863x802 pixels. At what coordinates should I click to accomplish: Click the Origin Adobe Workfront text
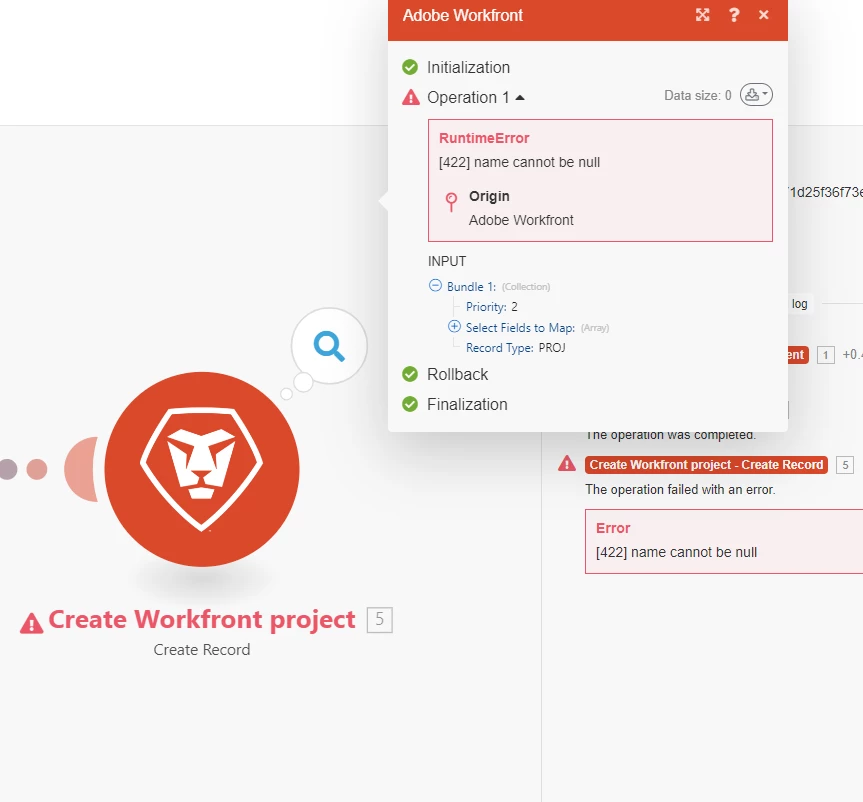point(521,220)
